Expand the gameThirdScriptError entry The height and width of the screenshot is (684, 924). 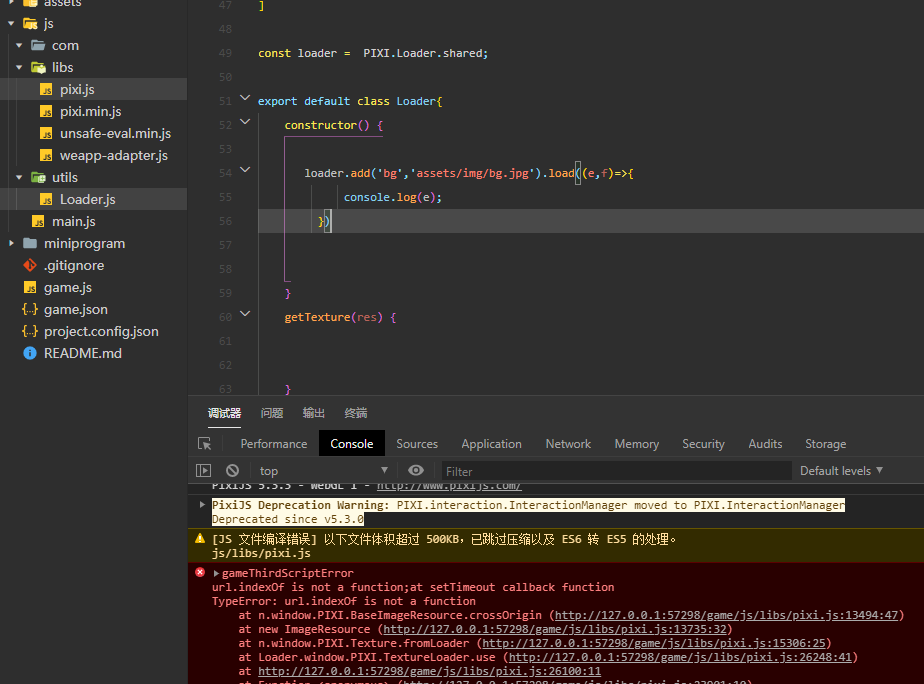pyautogui.click(x=216, y=573)
